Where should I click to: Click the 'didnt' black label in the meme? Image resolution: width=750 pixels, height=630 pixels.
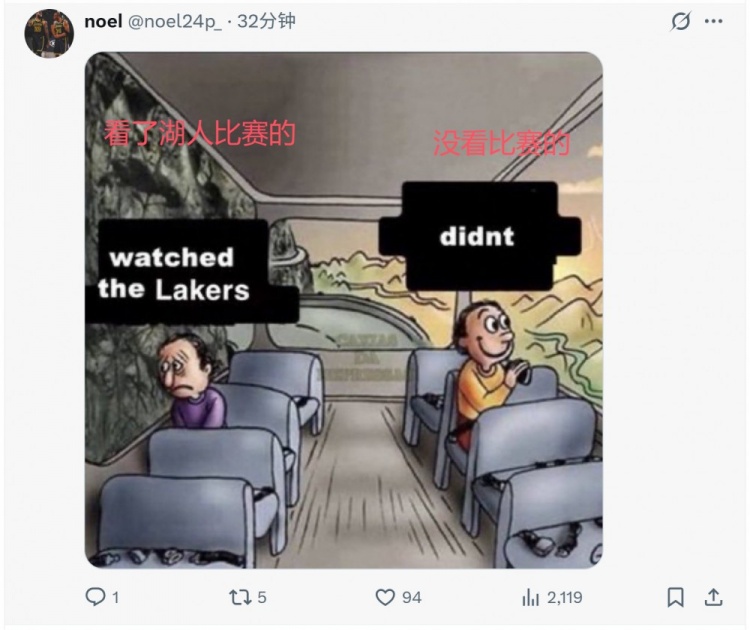479,236
